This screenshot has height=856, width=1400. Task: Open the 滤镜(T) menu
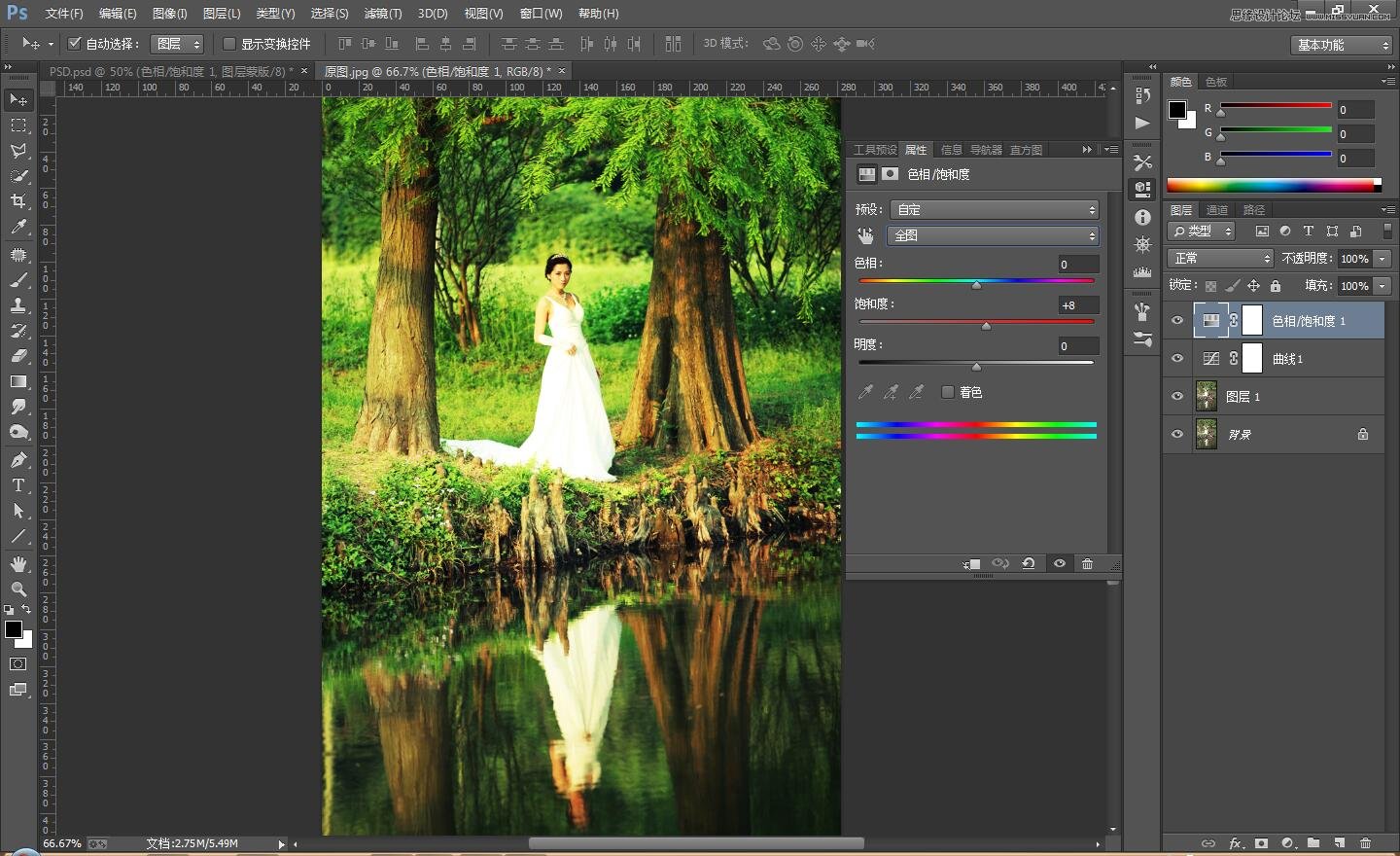382,14
